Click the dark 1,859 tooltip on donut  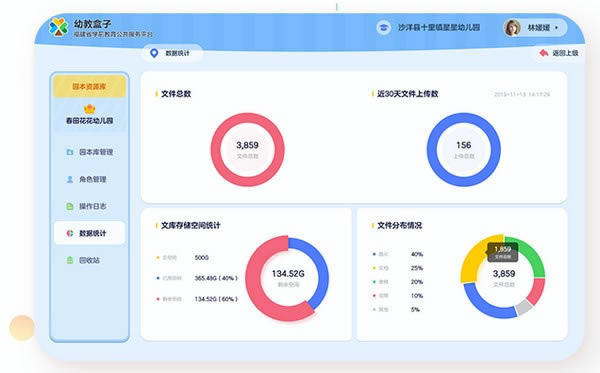point(502,252)
